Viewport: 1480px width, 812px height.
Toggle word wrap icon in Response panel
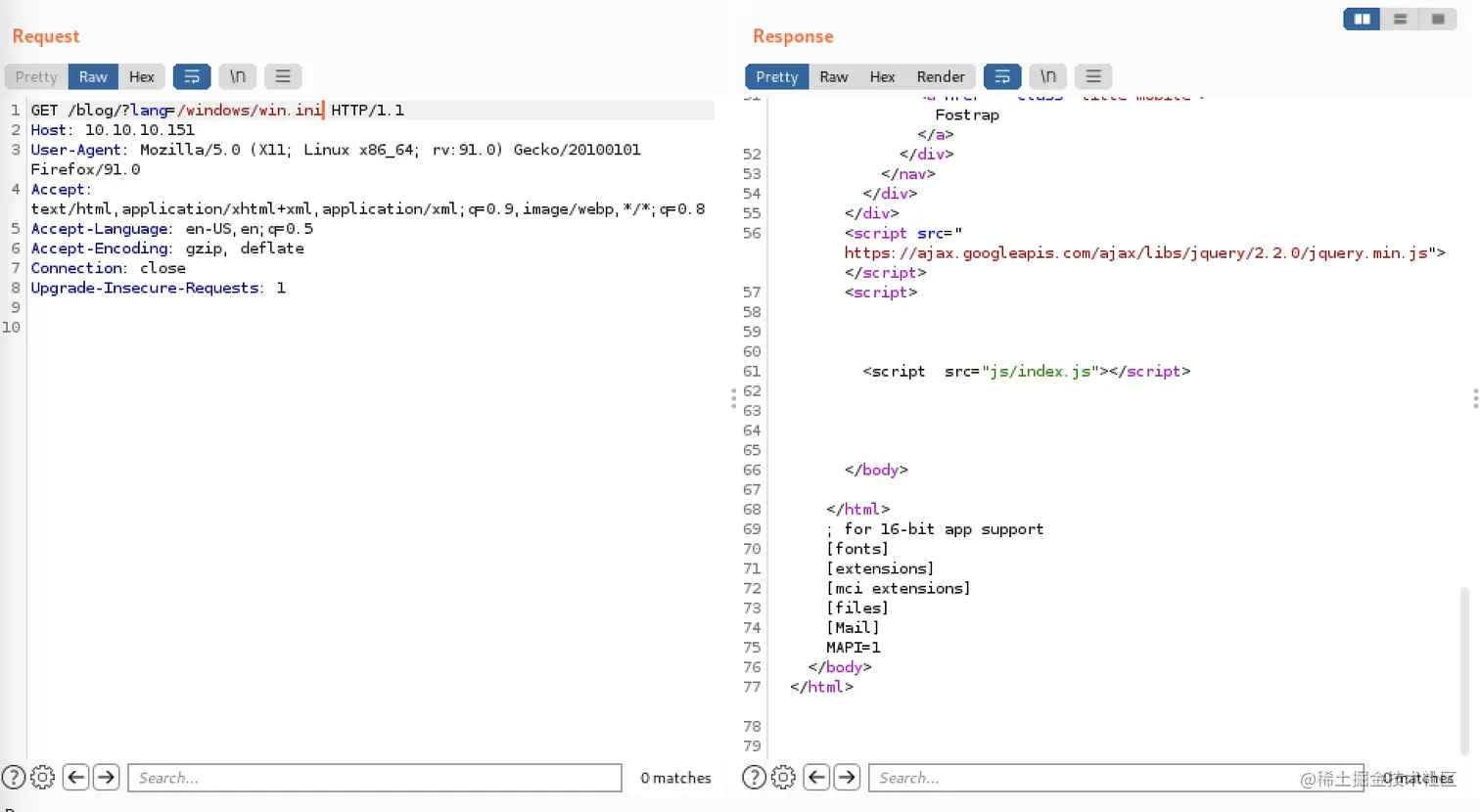1002,76
